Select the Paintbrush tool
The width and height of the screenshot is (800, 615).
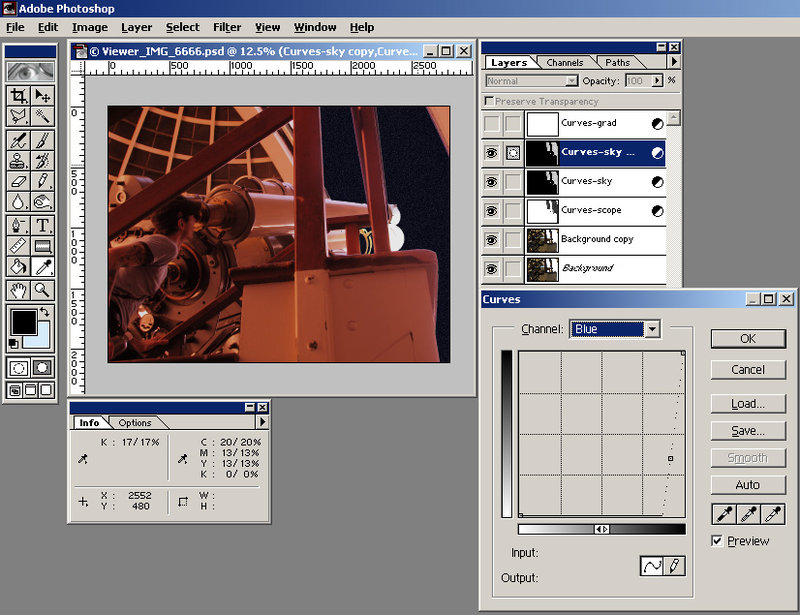pos(43,140)
